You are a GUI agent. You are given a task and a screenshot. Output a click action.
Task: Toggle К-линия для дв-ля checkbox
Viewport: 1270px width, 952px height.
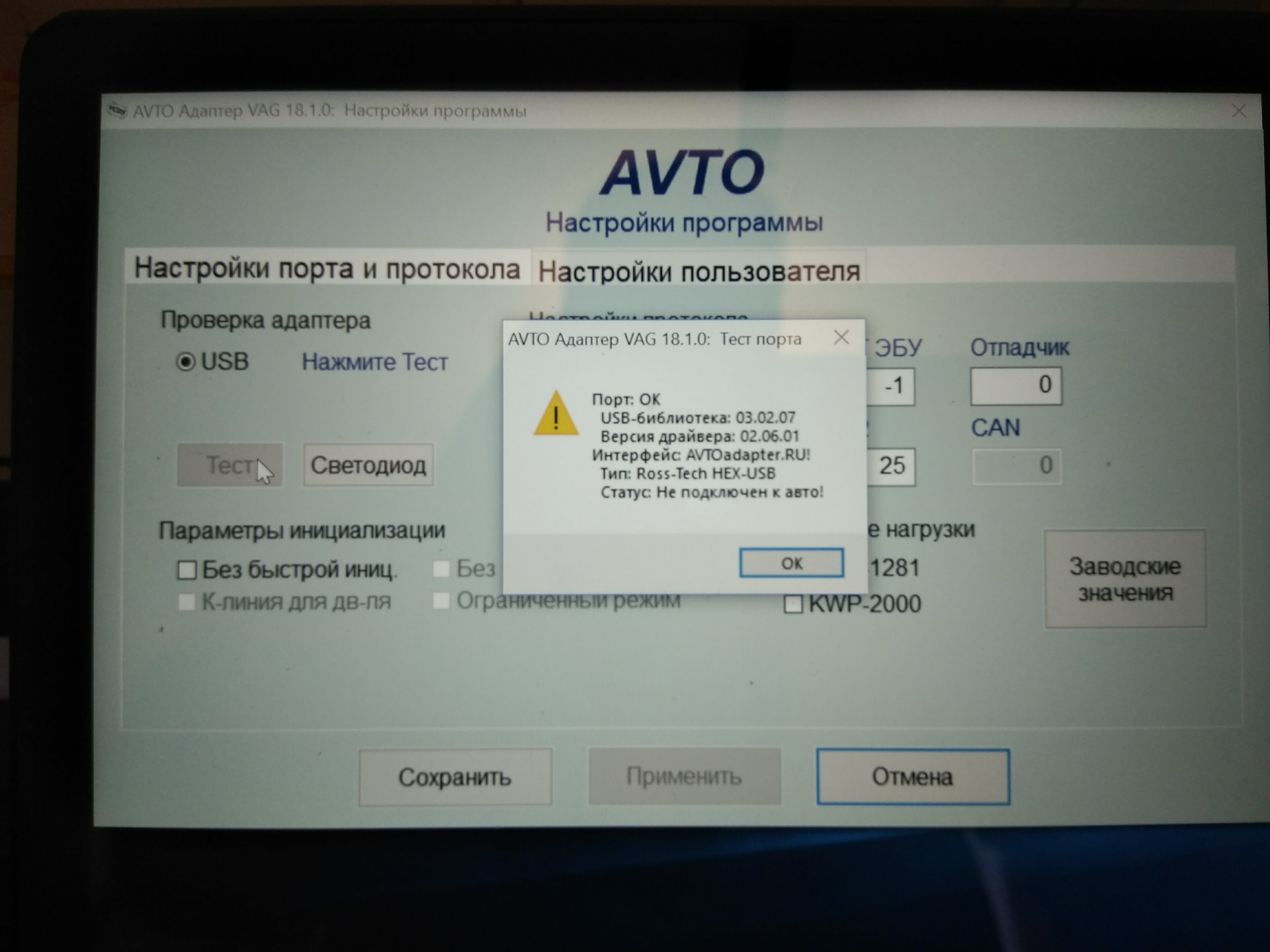[x=187, y=602]
